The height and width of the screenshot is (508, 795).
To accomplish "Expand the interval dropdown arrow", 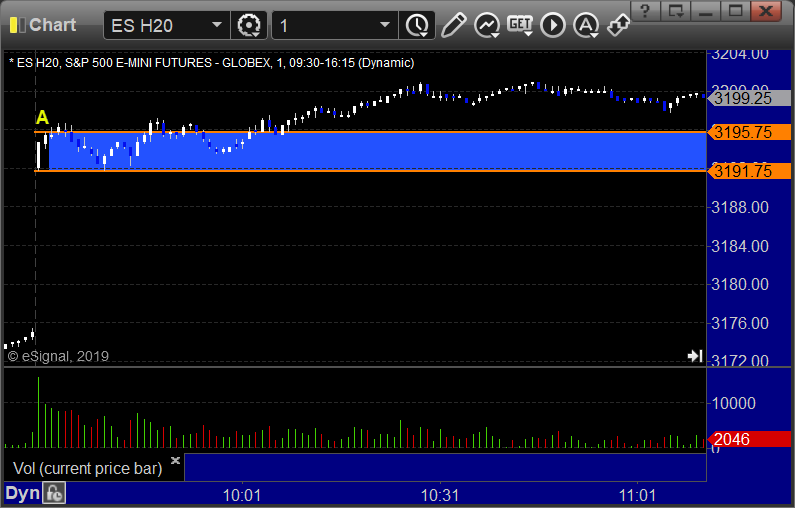I will coord(385,25).
